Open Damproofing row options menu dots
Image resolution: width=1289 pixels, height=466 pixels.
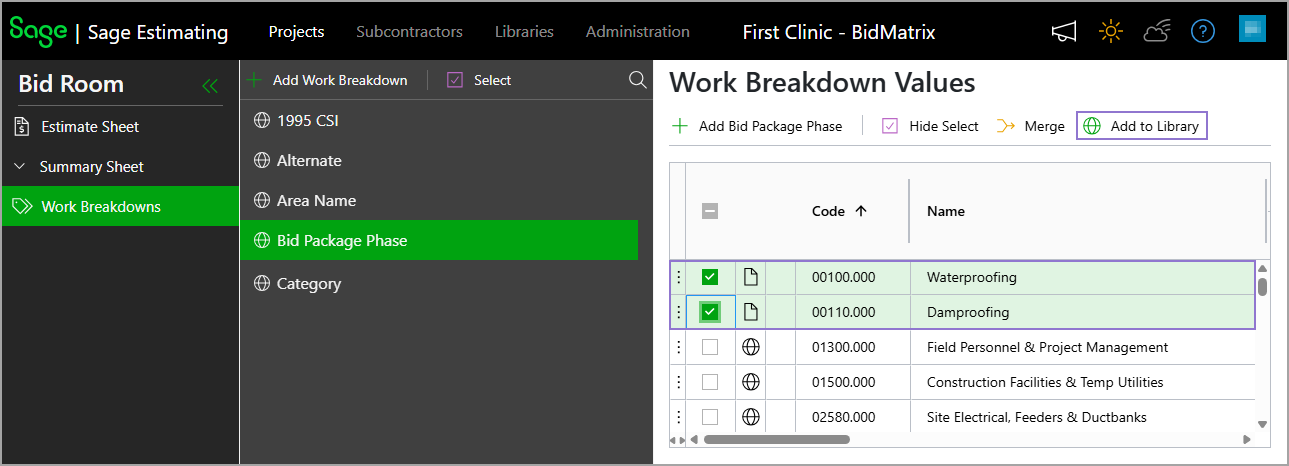[x=678, y=312]
